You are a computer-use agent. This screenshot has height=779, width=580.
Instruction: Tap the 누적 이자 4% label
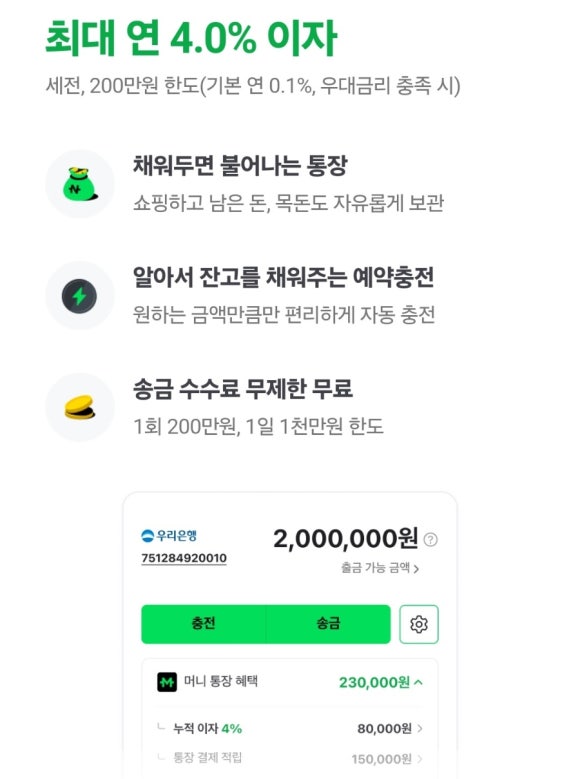tap(207, 729)
